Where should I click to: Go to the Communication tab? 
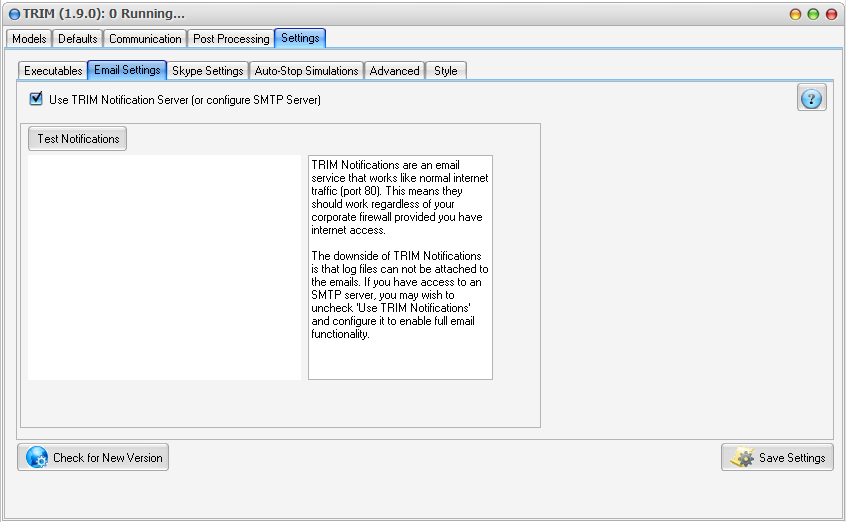coord(145,39)
